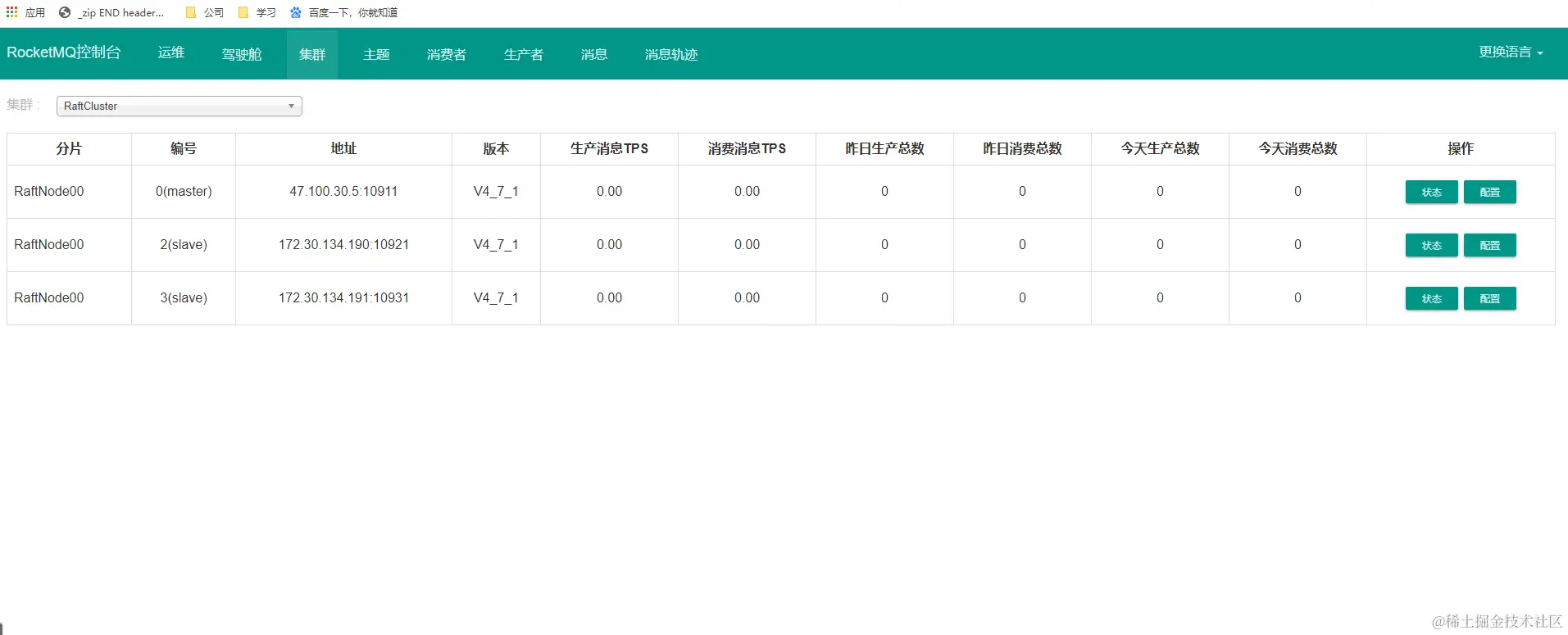The image size is (1568, 635).
Task: Select address cell 172.30.134.191:10931
Action: point(343,297)
